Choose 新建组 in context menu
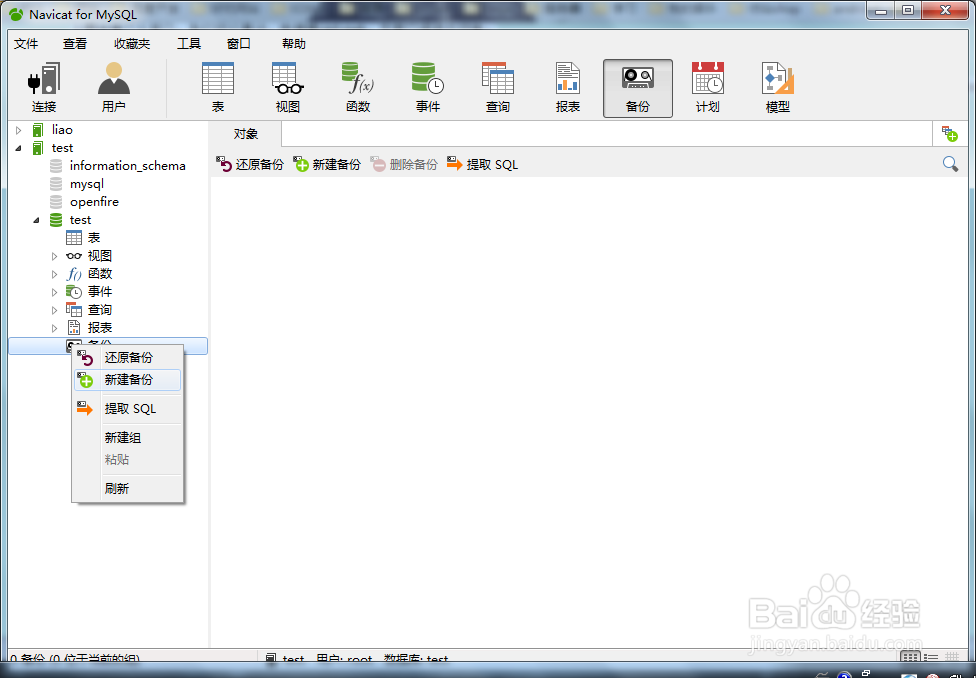Viewport: 976px width, 678px height. pyautogui.click(x=128, y=438)
